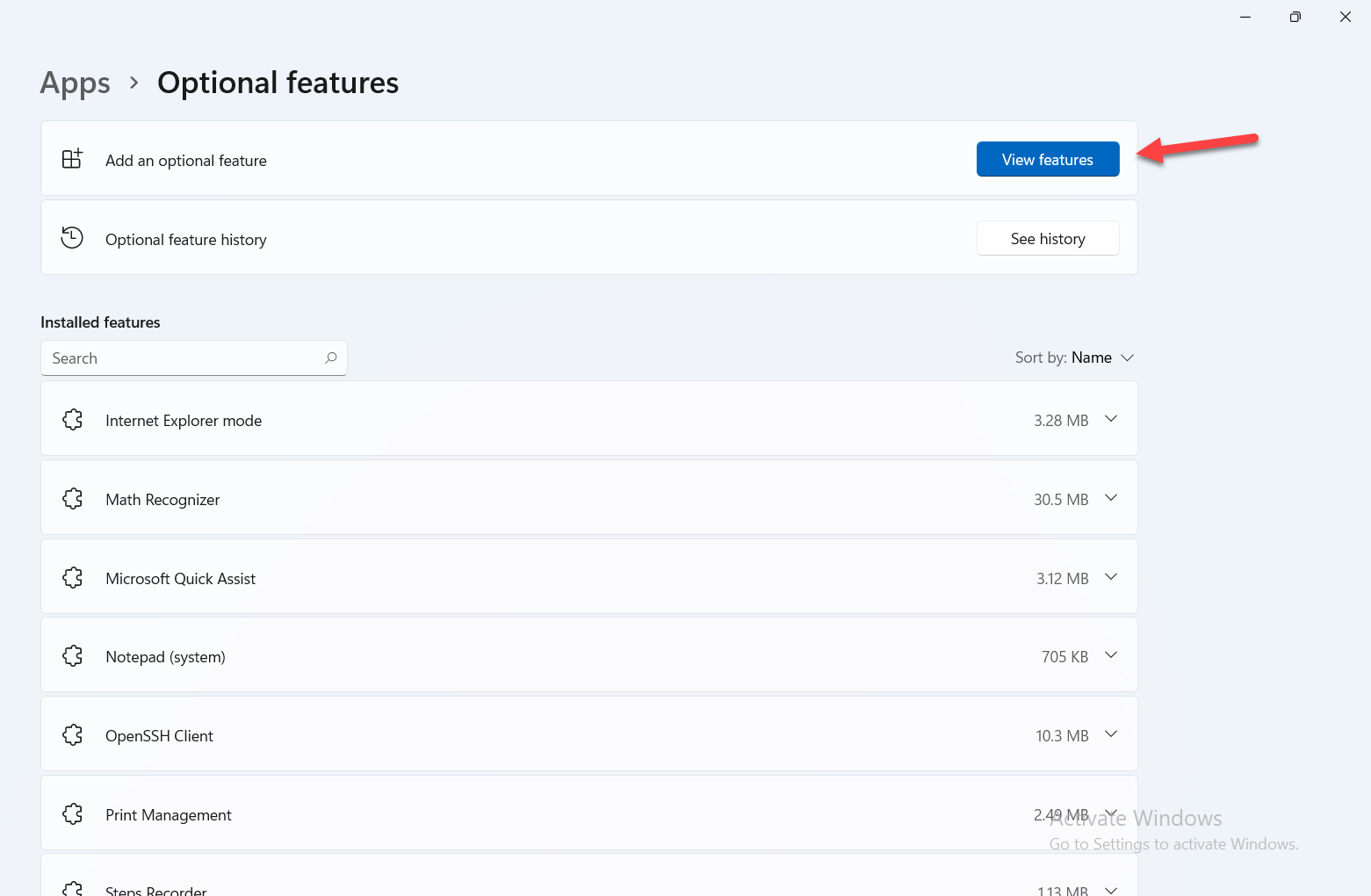1371x896 pixels.
Task: Focus the Installed features search field
Action: pyautogui.click(x=184, y=358)
